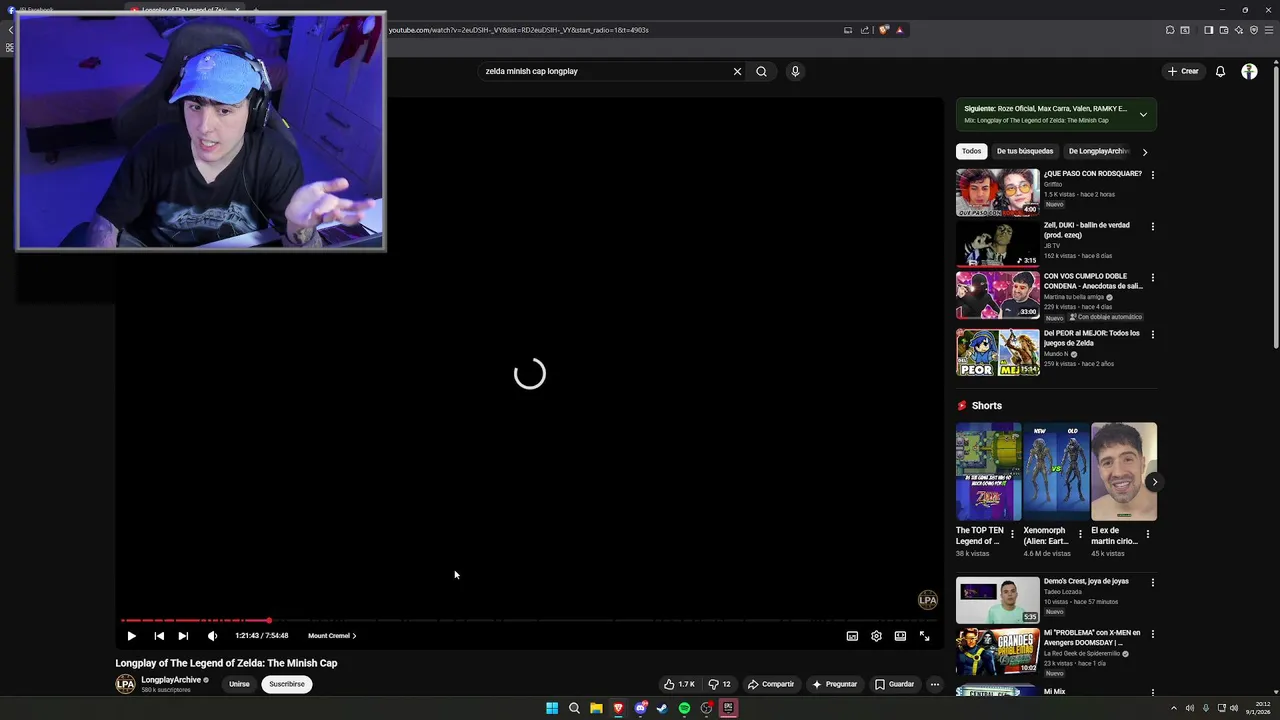Open Brave Rewards triangle icon
This screenshot has height=720, width=1280.
click(x=899, y=30)
